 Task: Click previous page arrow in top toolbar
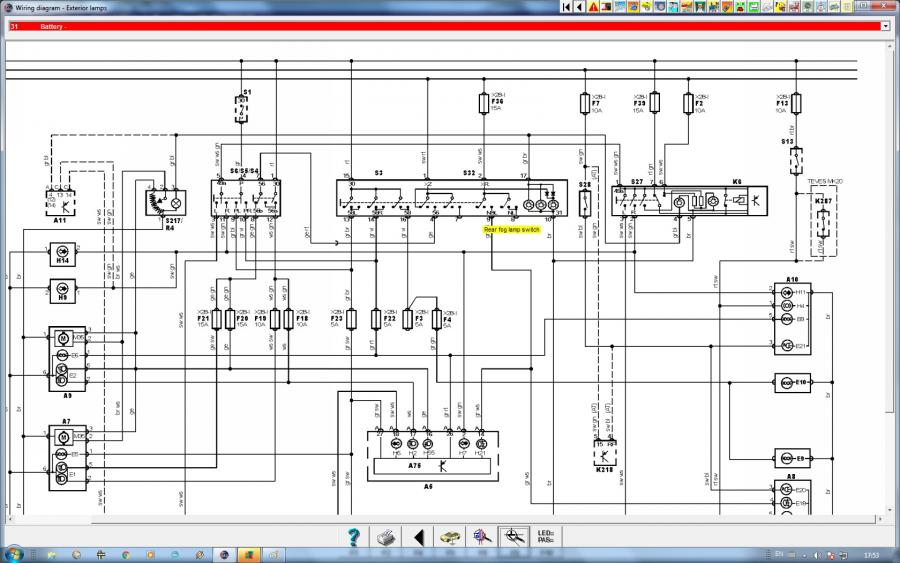(x=579, y=6)
